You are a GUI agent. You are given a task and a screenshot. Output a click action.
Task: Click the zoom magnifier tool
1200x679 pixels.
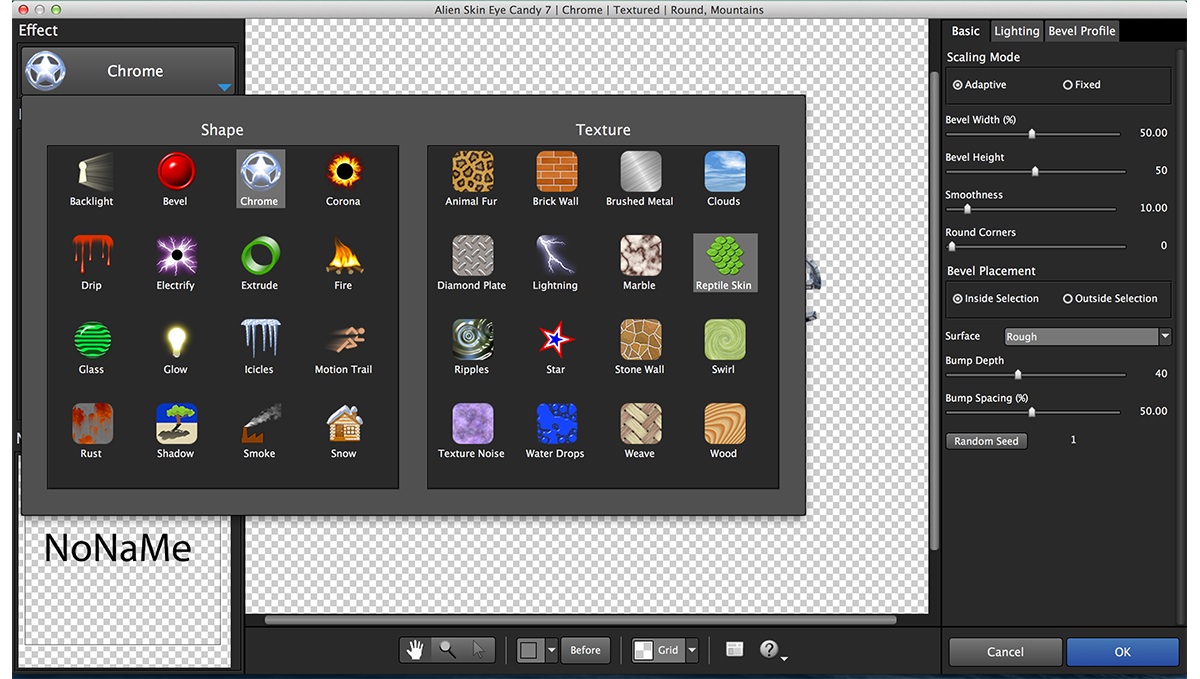(x=447, y=650)
